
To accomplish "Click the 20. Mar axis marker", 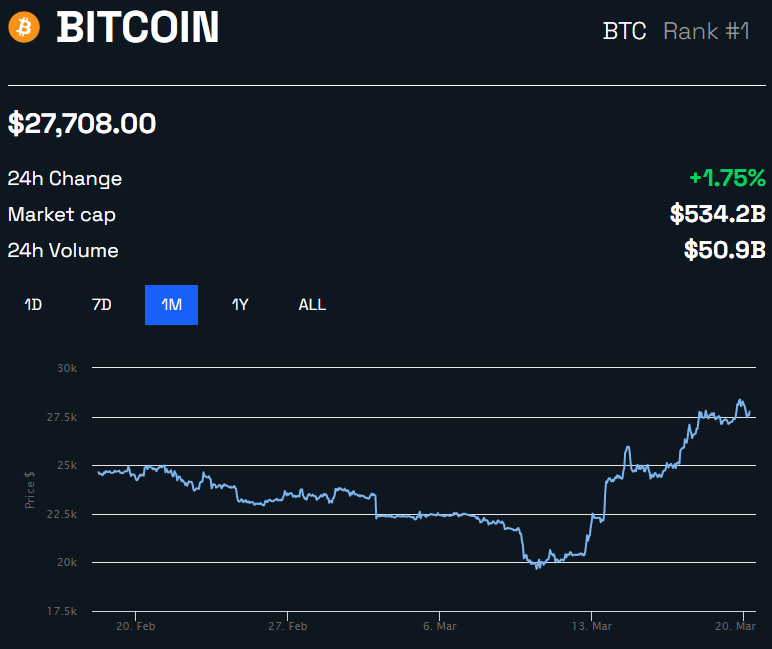I will point(735,626).
